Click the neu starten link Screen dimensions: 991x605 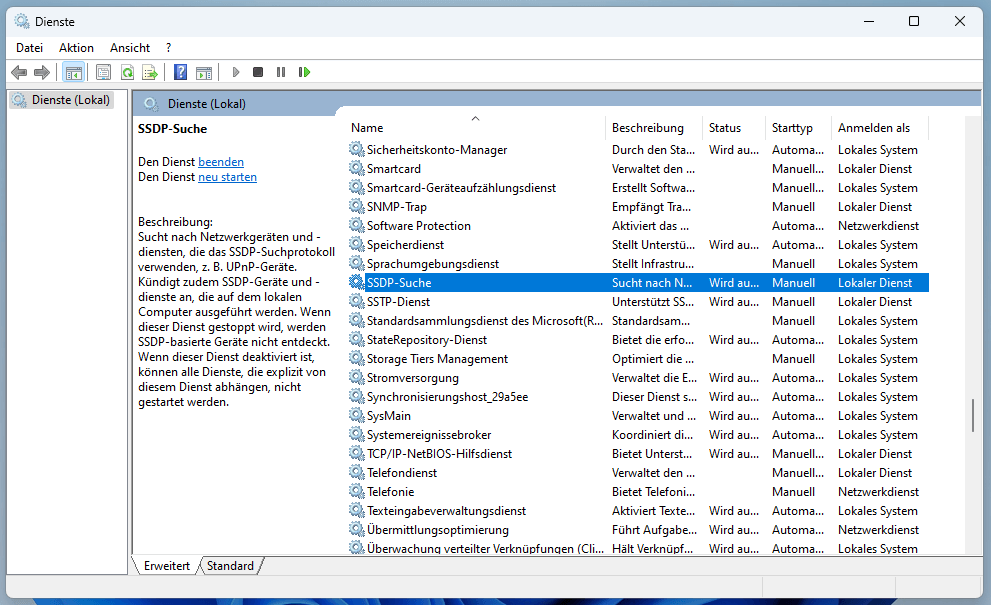[228, 177]
